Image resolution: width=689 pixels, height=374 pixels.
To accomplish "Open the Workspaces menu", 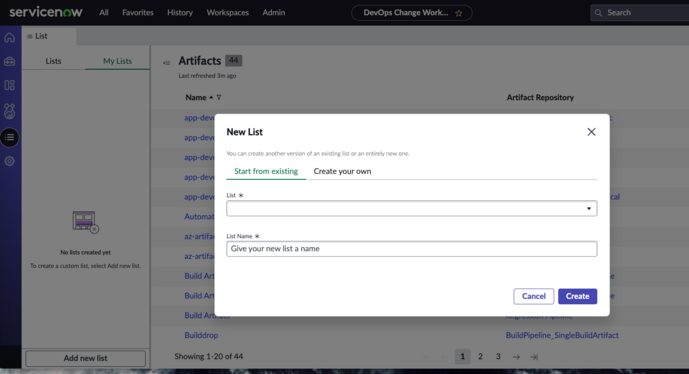I will coord(228,13).
